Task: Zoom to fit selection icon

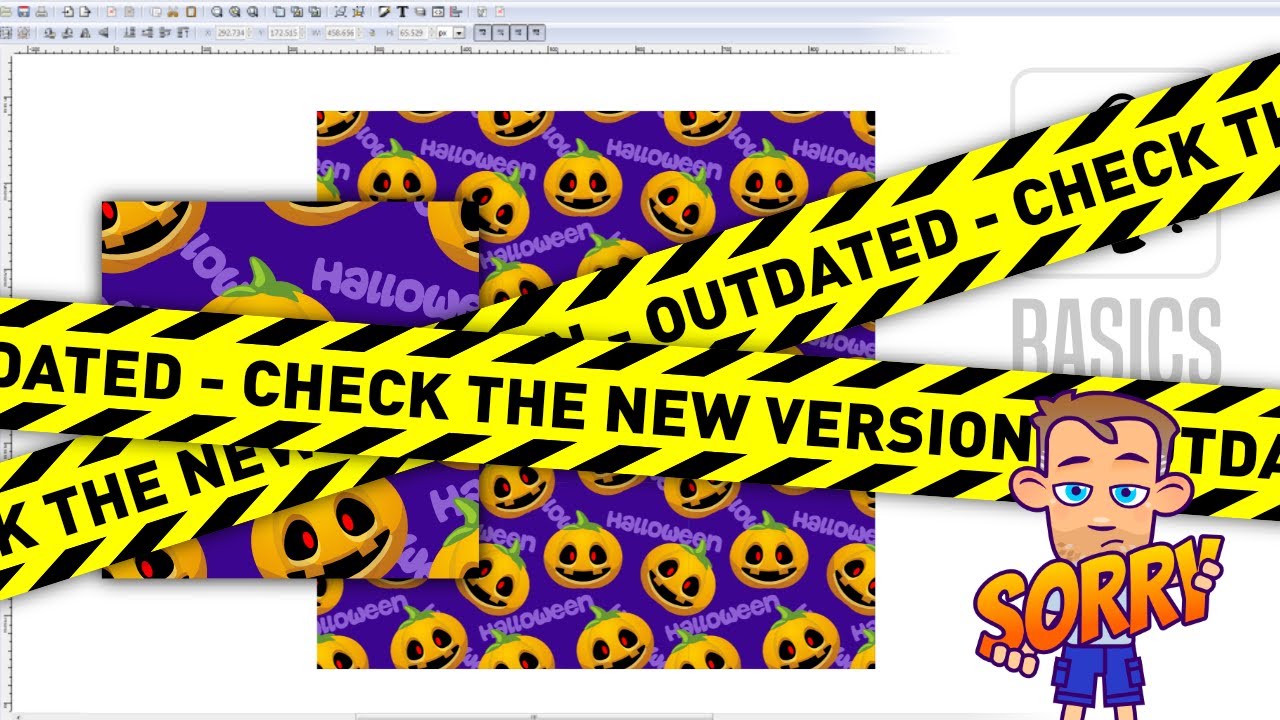Action: pyautogui.click(x=216, y=12)
